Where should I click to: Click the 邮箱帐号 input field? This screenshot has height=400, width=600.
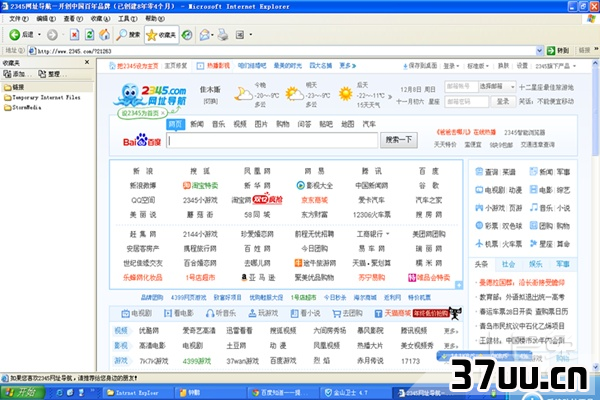click(461, 87)
